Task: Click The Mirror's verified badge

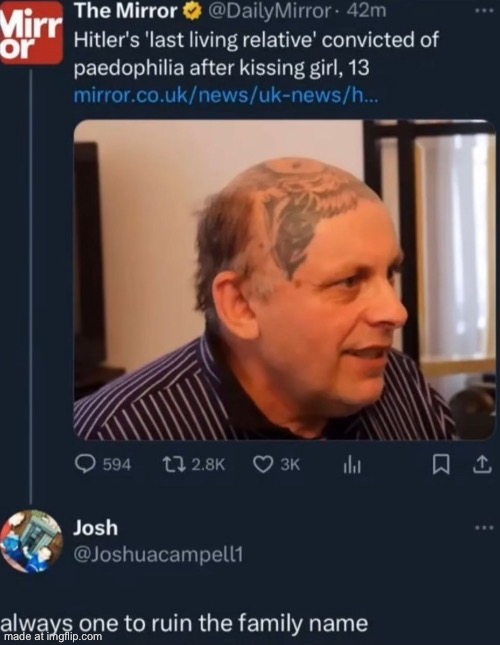Action: (x=192, y=12)
